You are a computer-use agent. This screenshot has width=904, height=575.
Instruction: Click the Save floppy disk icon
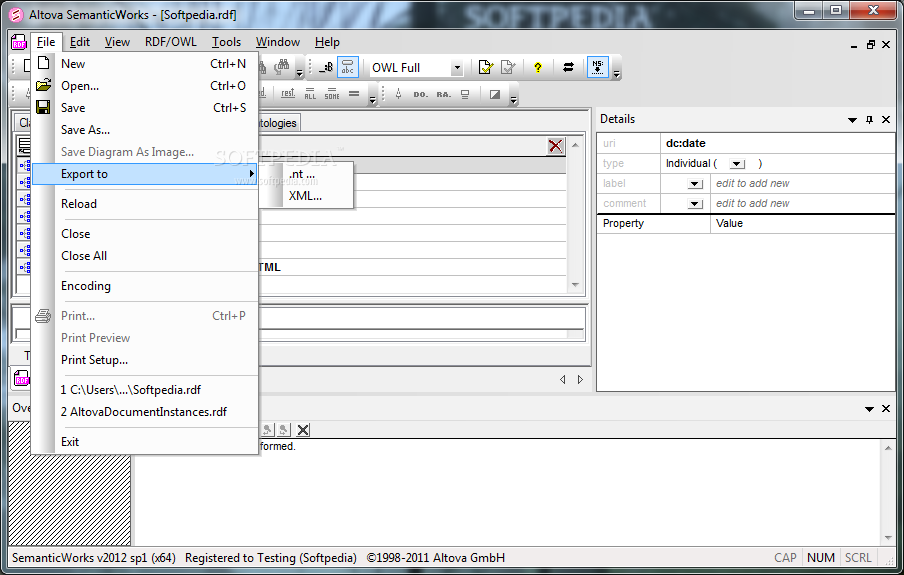click(43, 107)
